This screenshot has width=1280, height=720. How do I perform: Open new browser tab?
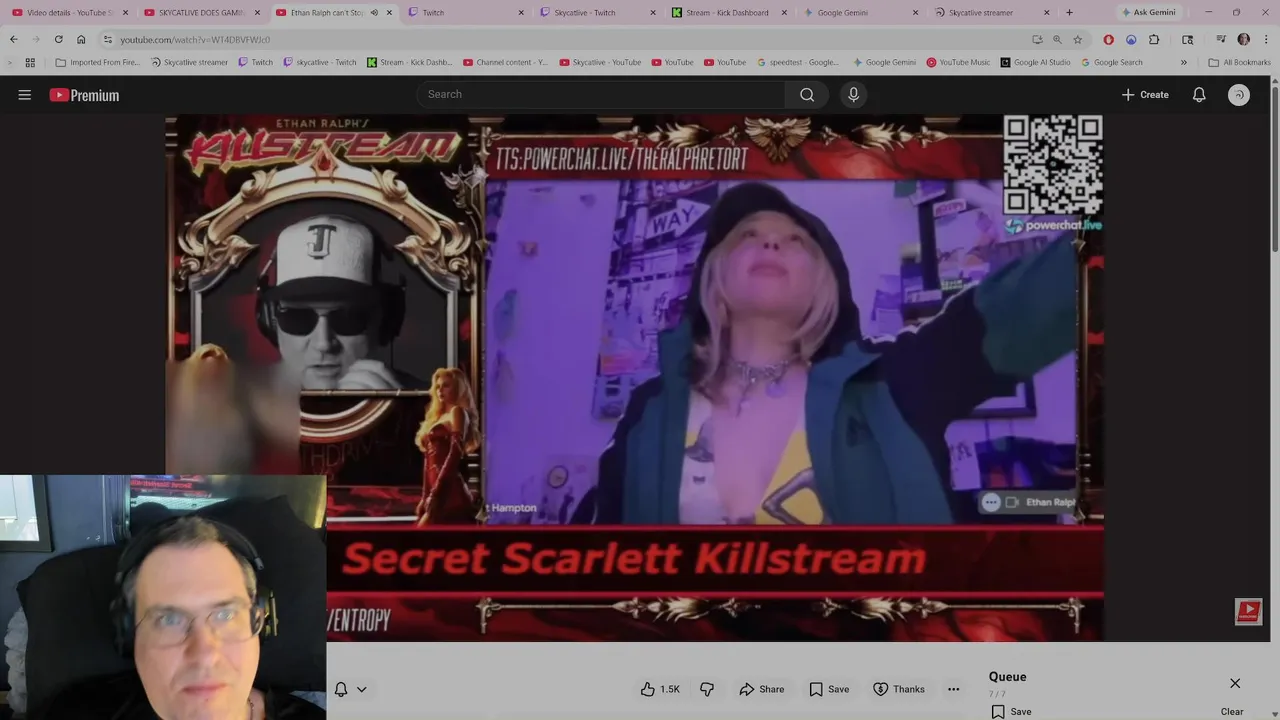point(1069,12)
